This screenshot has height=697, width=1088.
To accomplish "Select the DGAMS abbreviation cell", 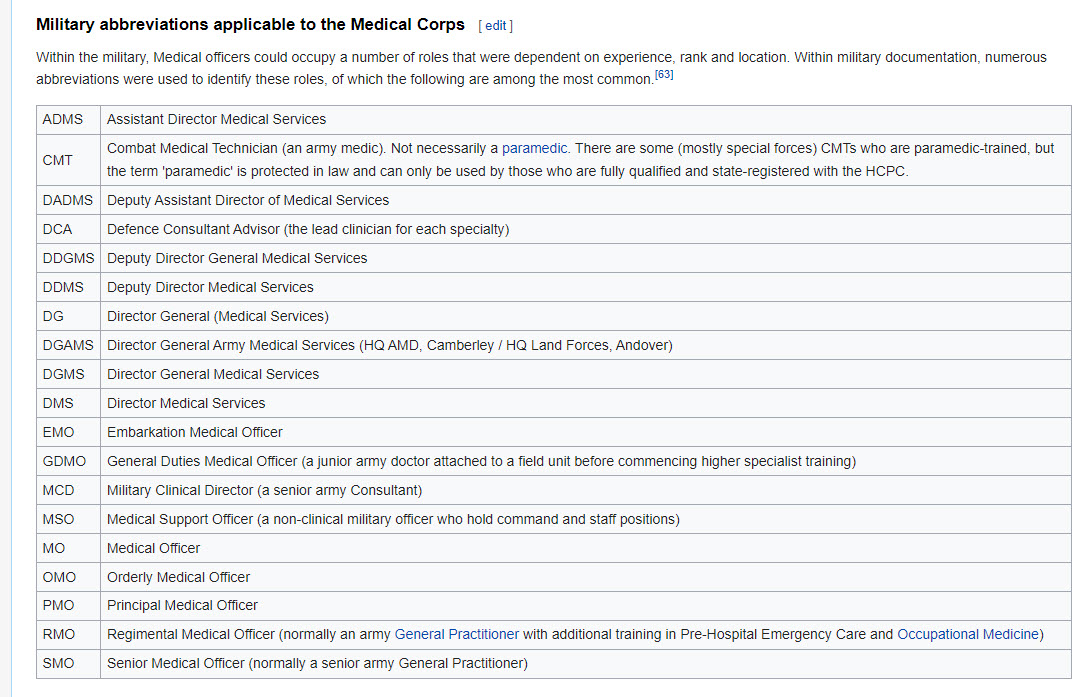I will (x=68, y=345).
